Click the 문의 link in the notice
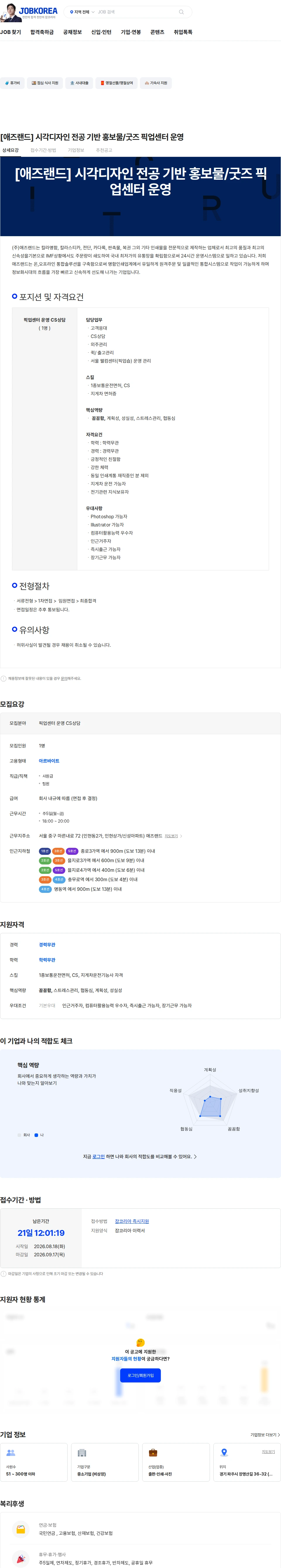Screen dimensions: 281x1568 tap(64, 678)
